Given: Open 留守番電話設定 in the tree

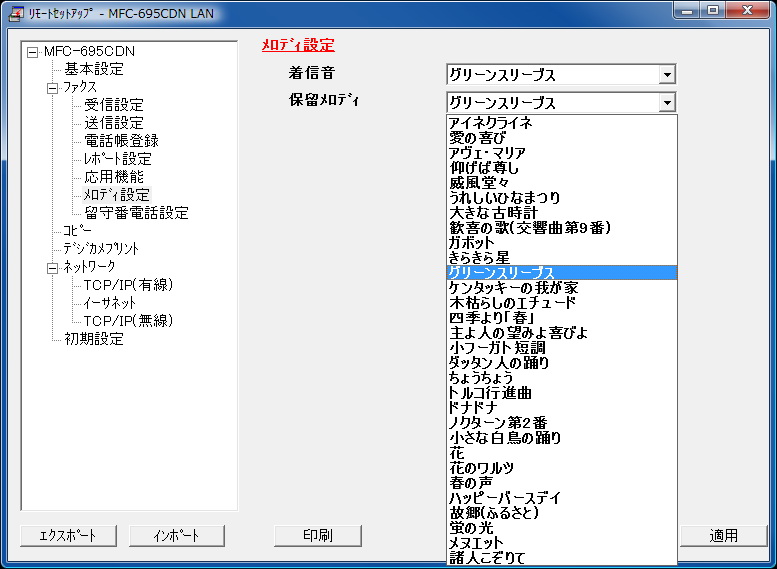Looking at the screenshot, I should [x=136, y=213].
